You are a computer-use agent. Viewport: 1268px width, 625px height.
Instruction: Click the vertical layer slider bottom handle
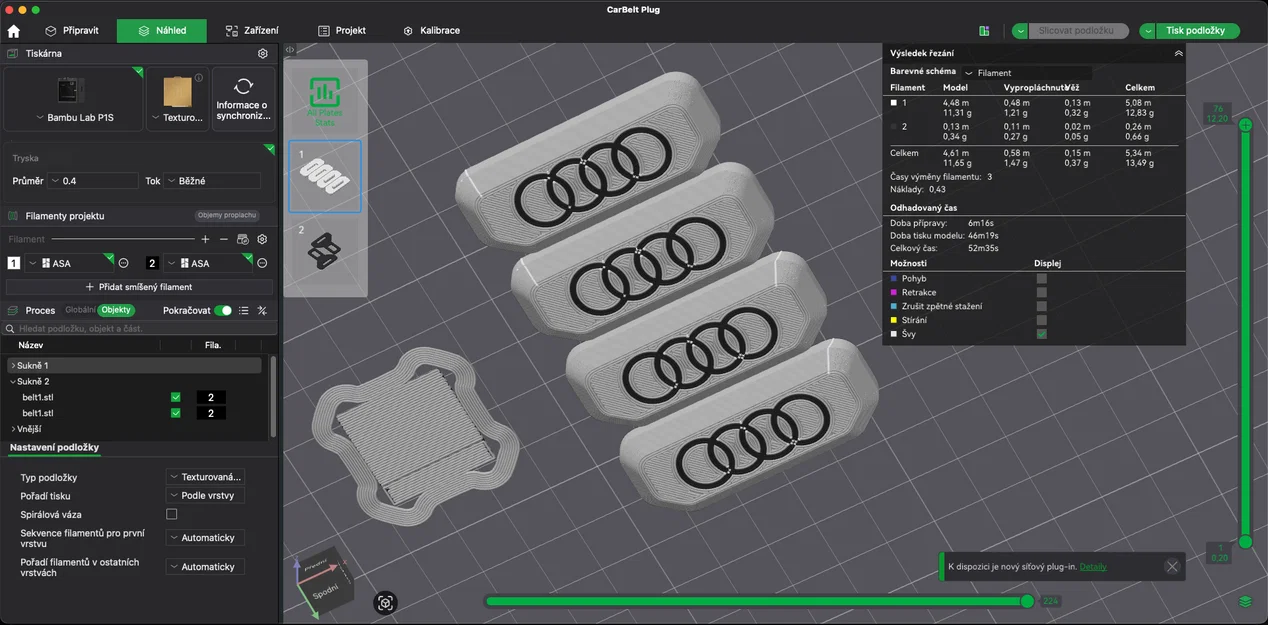pos(1245,542)
